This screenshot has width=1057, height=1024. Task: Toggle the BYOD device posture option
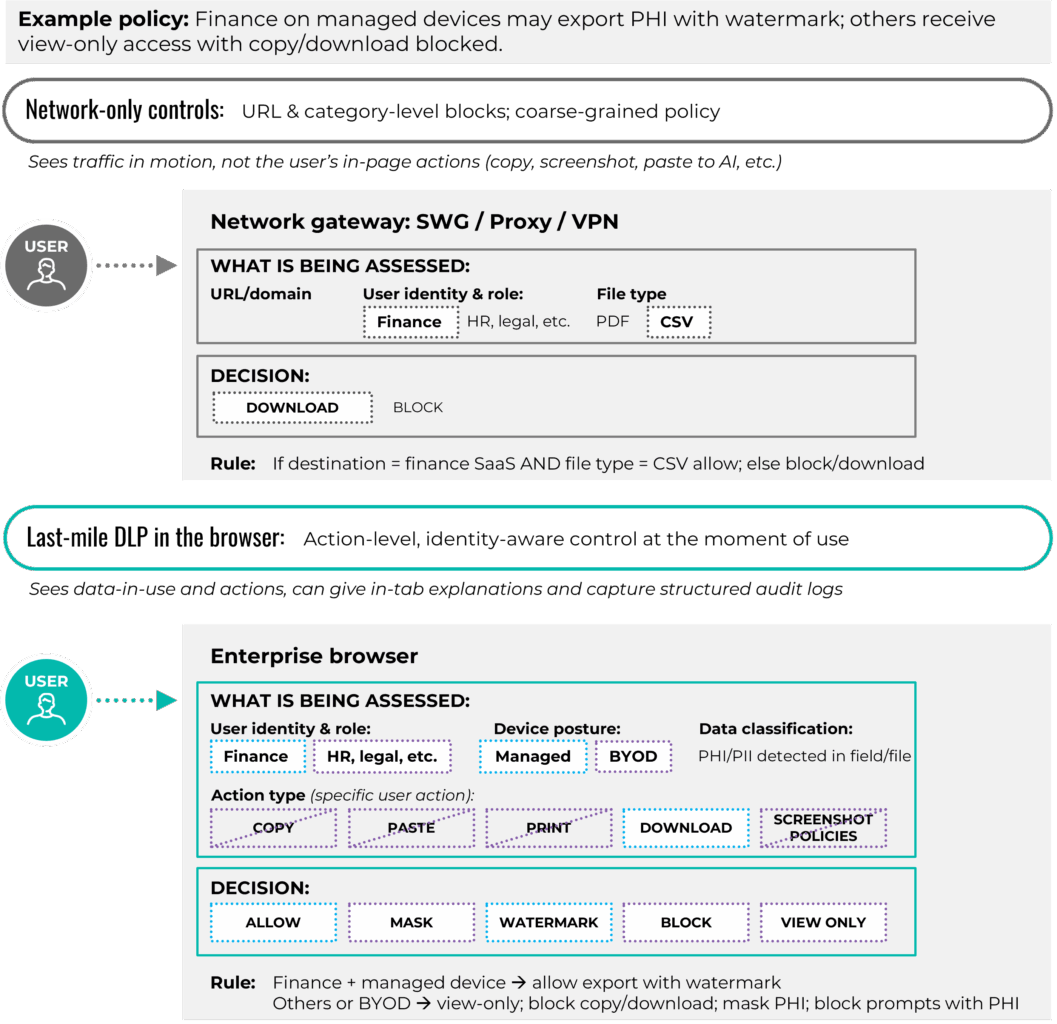point(634,756)
